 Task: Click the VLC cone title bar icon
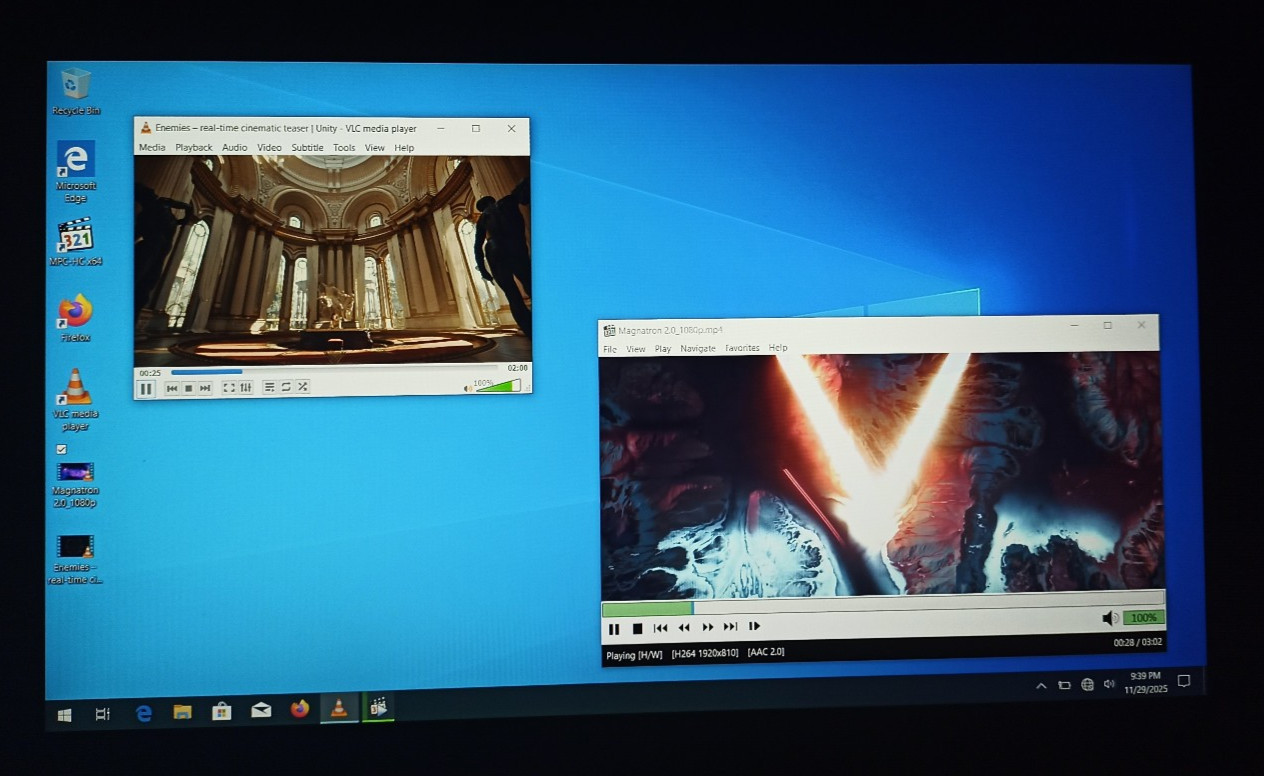[146, 128]
